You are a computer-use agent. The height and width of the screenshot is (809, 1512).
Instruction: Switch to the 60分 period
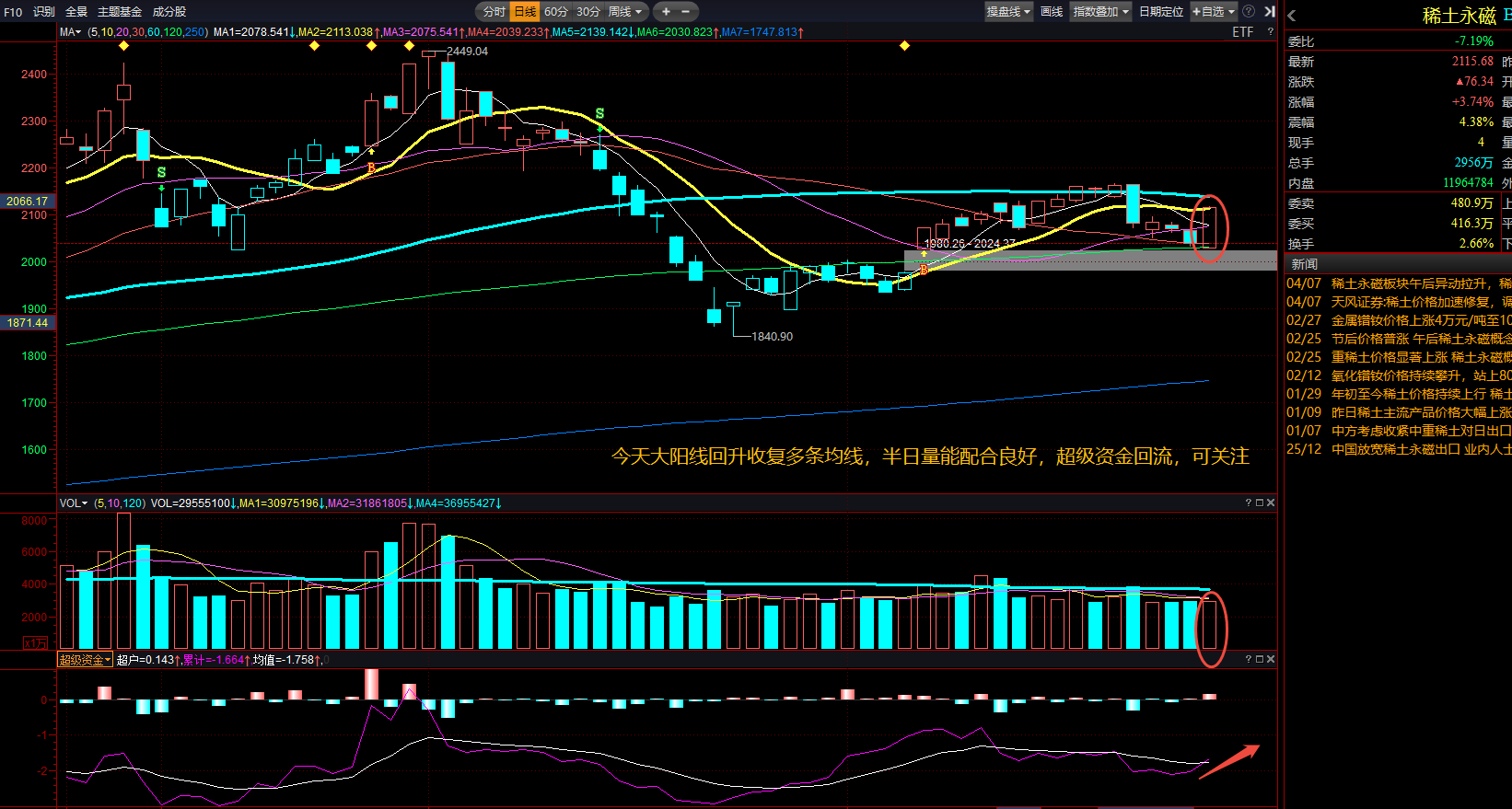(556, 12)
